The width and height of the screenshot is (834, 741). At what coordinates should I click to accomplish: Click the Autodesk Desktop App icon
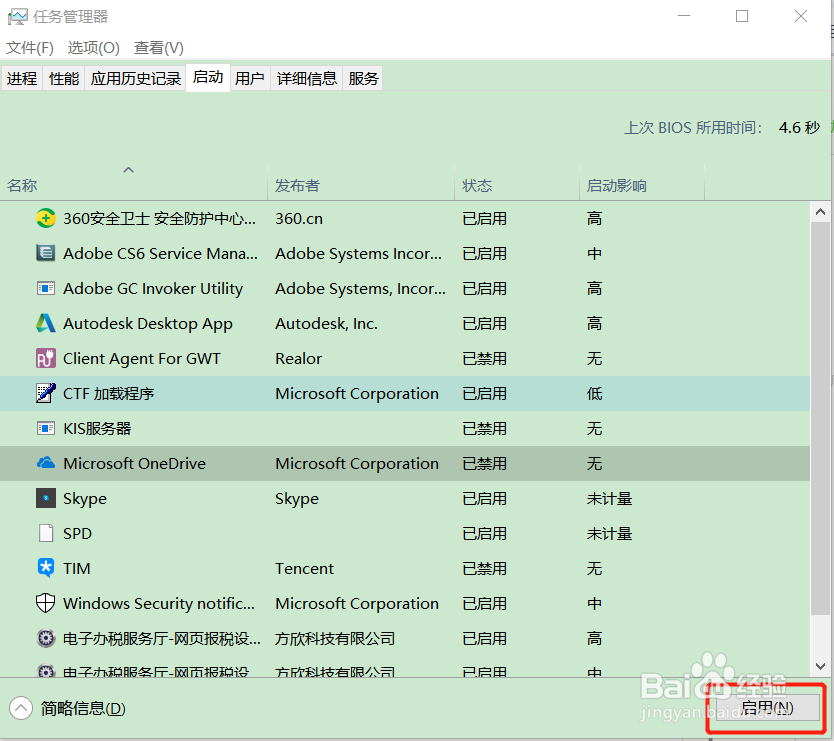point(46,323)
